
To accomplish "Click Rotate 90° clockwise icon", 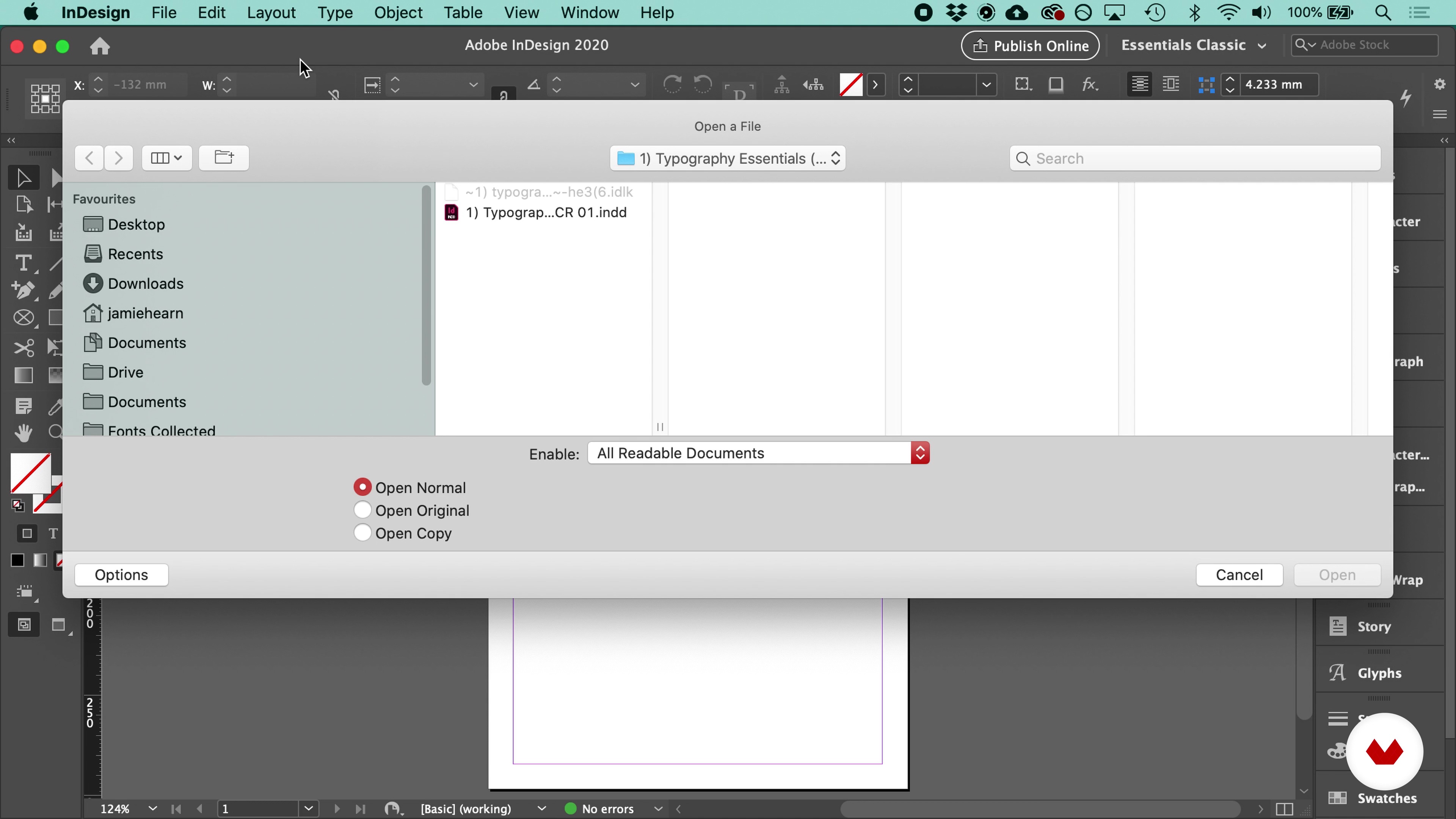I will (x=672, y=85).
